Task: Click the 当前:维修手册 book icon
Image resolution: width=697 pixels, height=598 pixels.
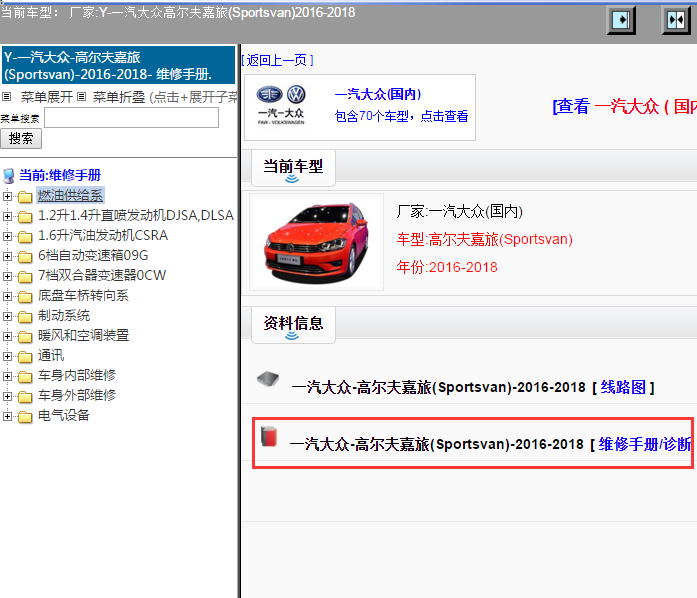Action: (x=8, y=176)
